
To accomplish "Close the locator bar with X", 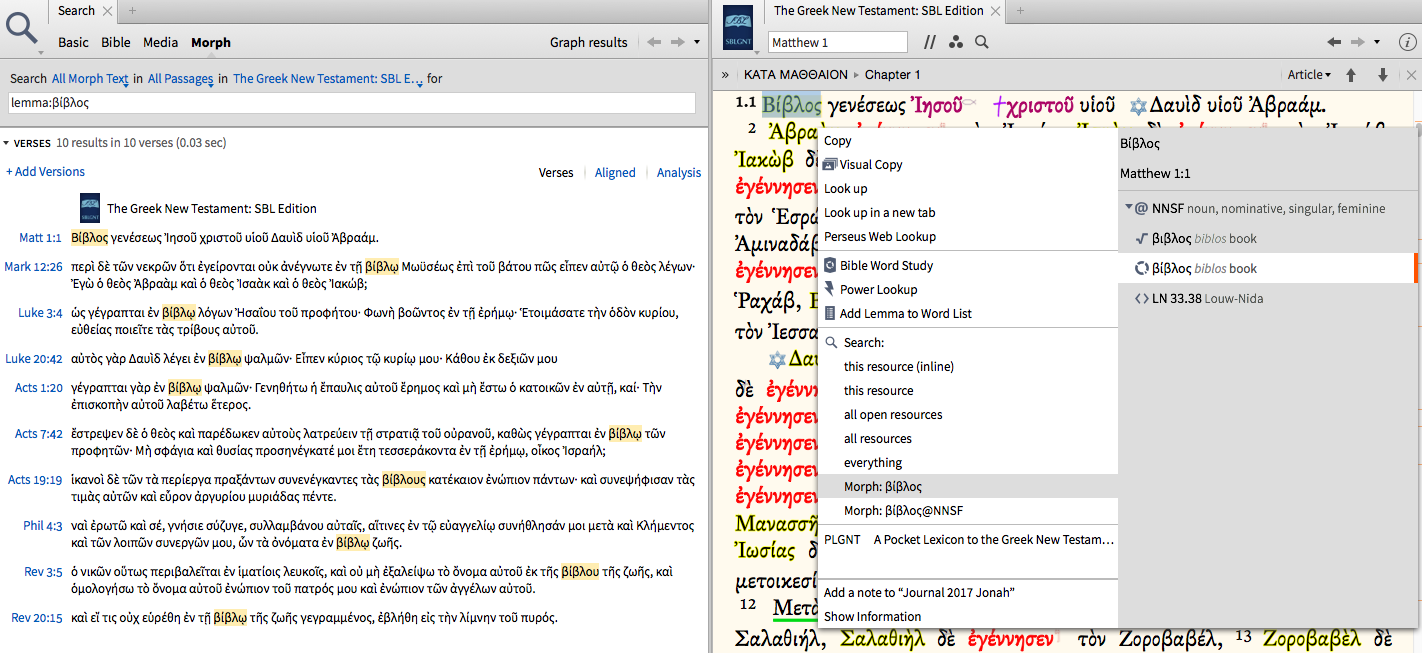I will click(x=1411, y=75).
